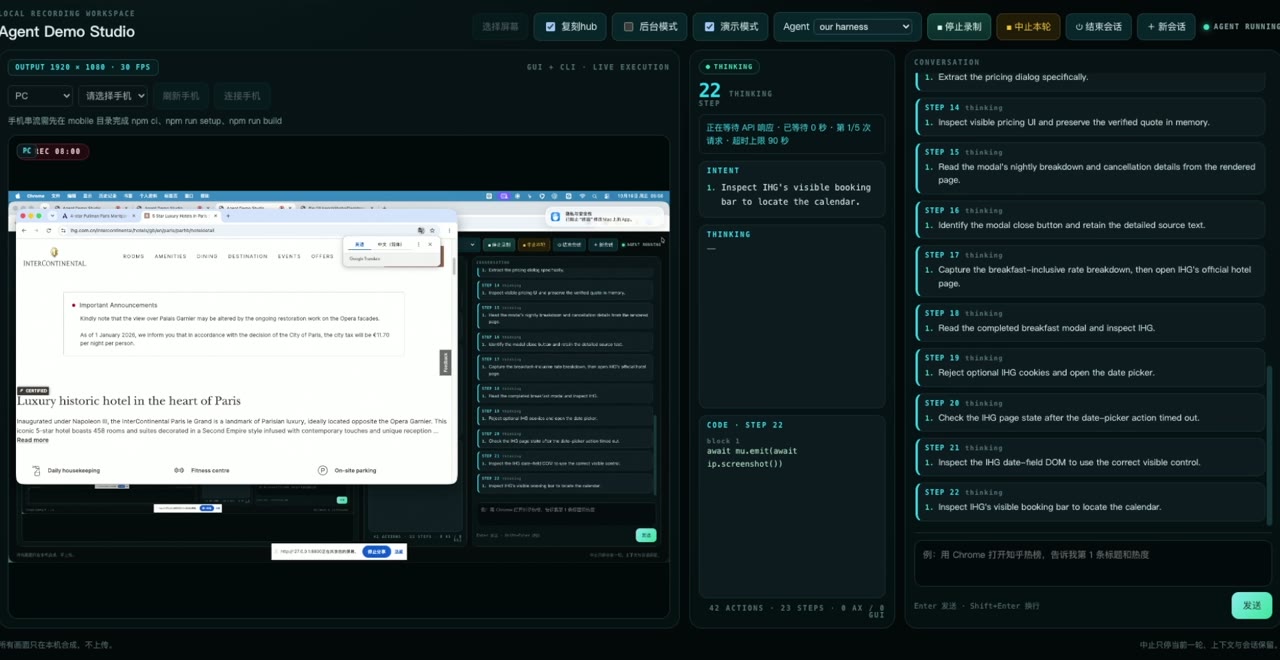This screenshot has width=1280, height=660.
Task: Click the CODE STEP 22 code block
Action: (x=752, y=457)
